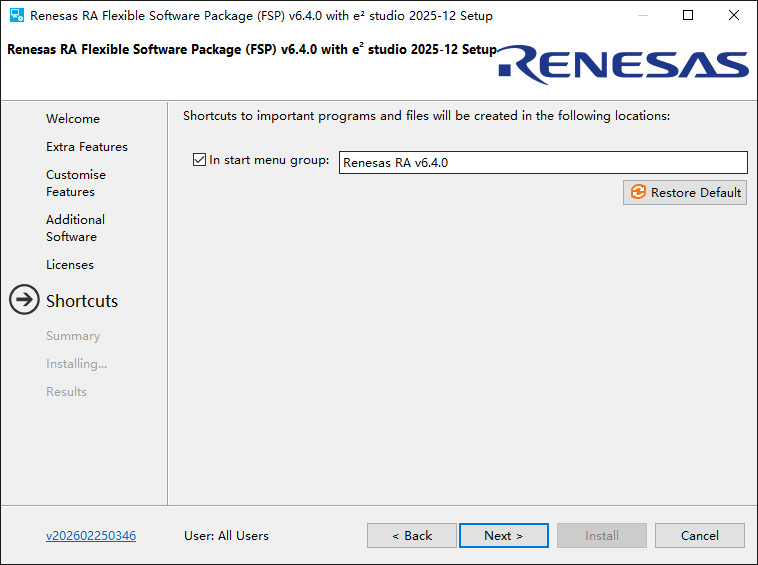
Task: Minimize the setup window
Action: point(642,15)
